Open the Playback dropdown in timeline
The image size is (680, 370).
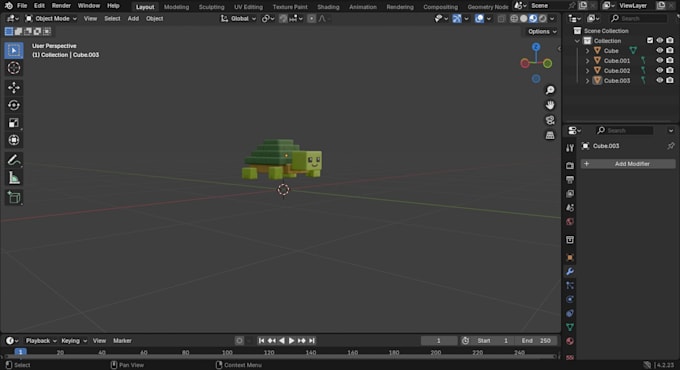click(41, 341)
